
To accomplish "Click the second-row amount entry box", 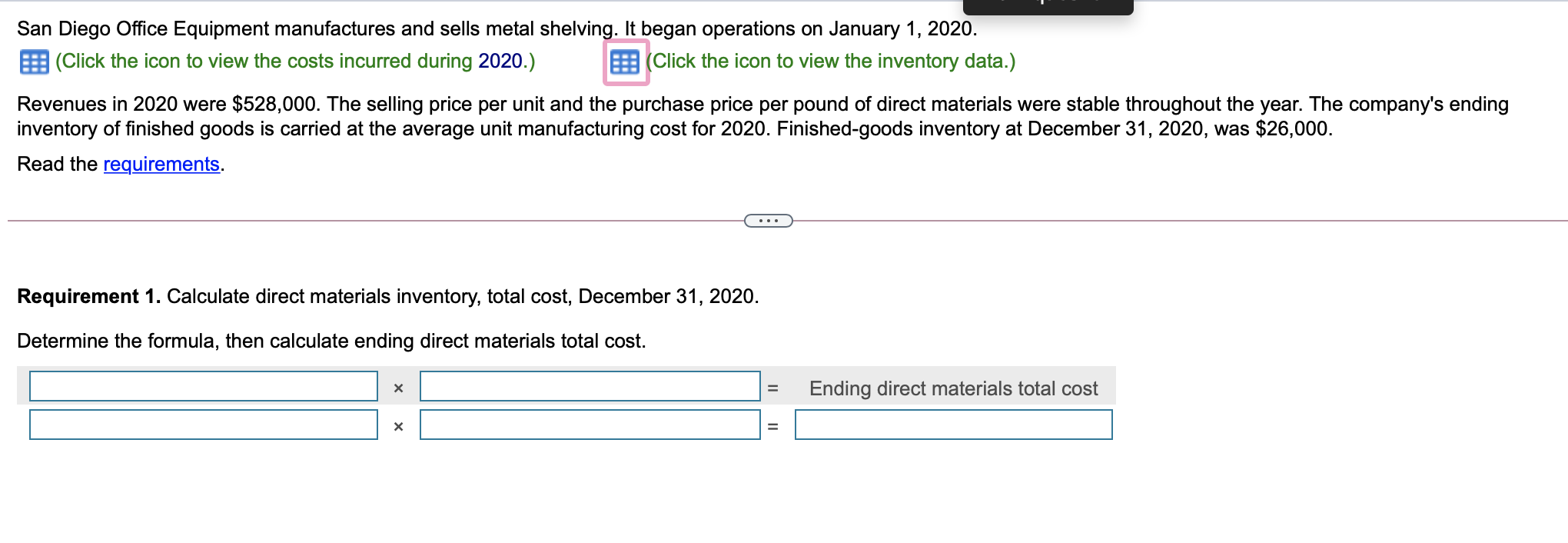I will click(590, 425).
